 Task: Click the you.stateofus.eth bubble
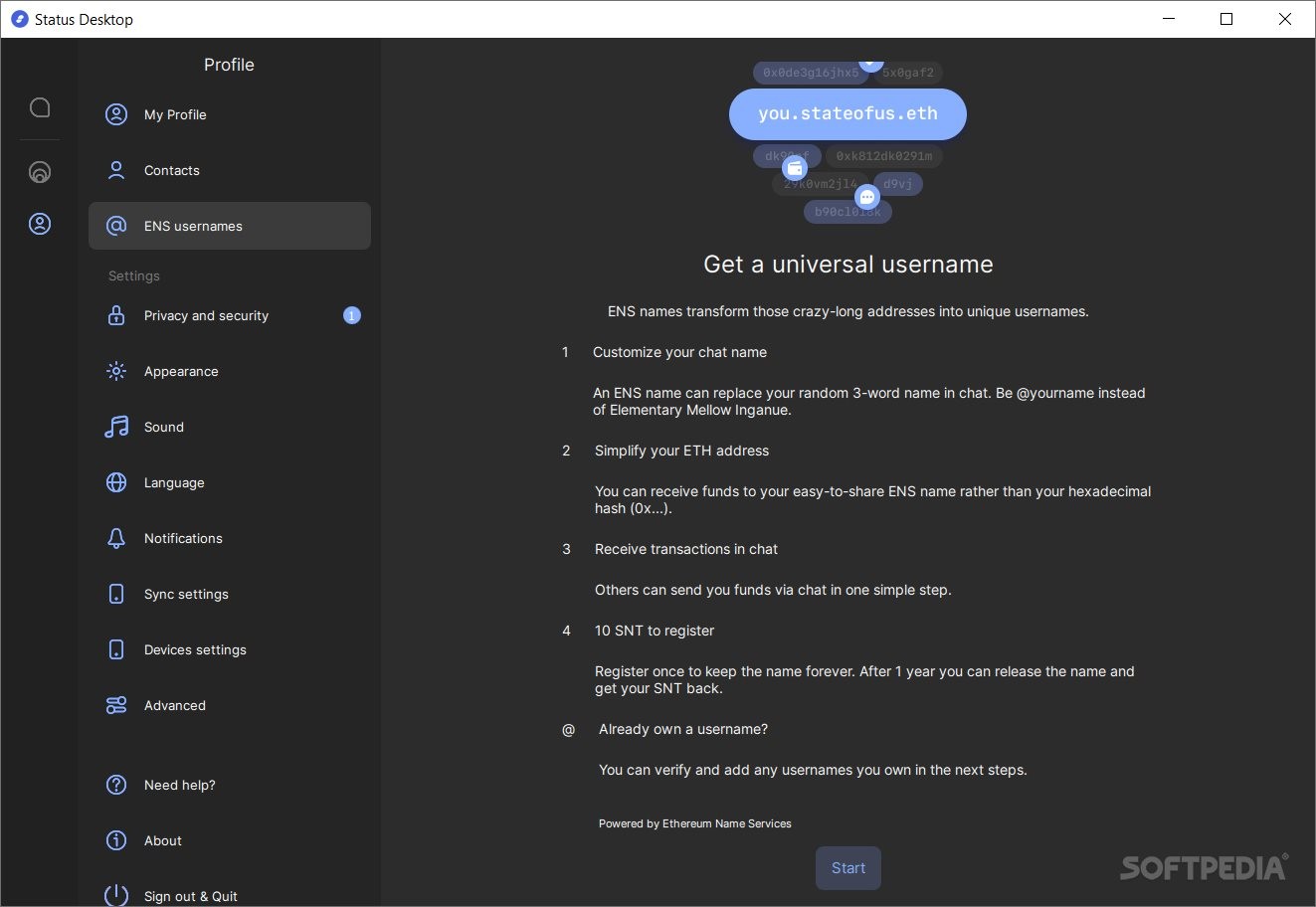click(x=847, y=113)
